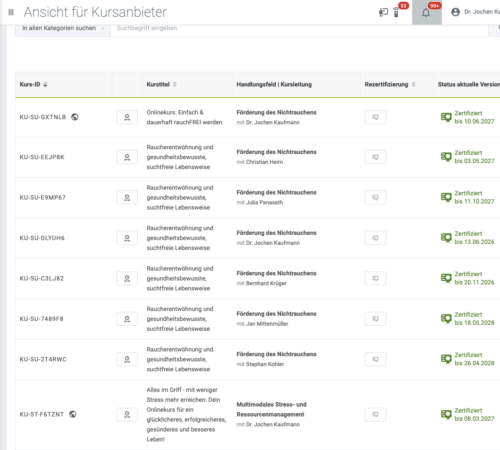Open the icon with the 93 badge

point(397,12)
